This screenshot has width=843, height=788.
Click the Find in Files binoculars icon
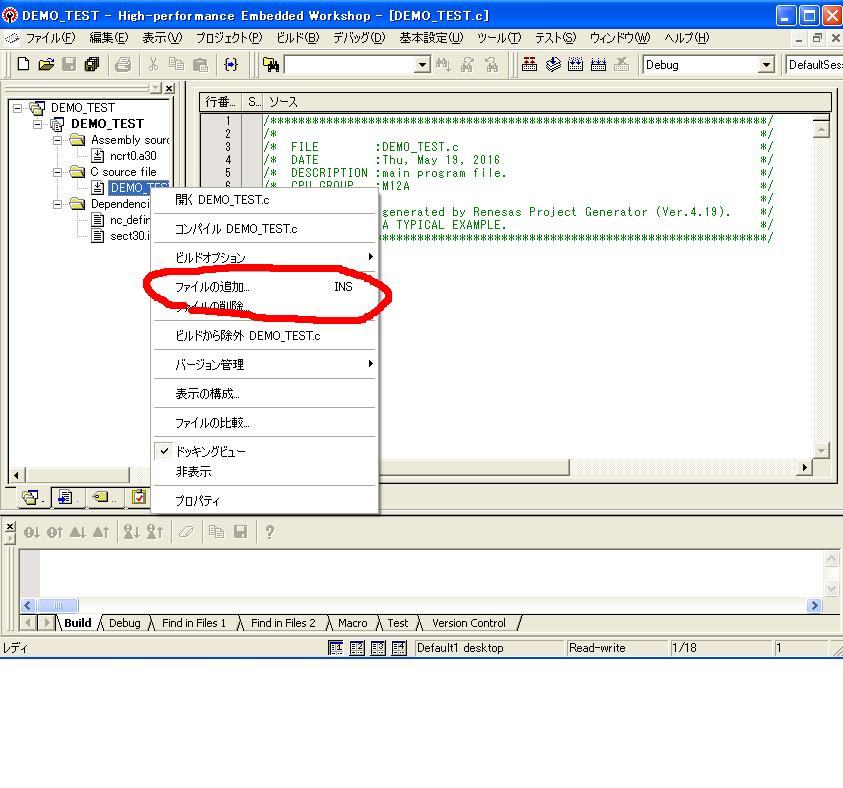pyautogui.click(x=271, y=65)
